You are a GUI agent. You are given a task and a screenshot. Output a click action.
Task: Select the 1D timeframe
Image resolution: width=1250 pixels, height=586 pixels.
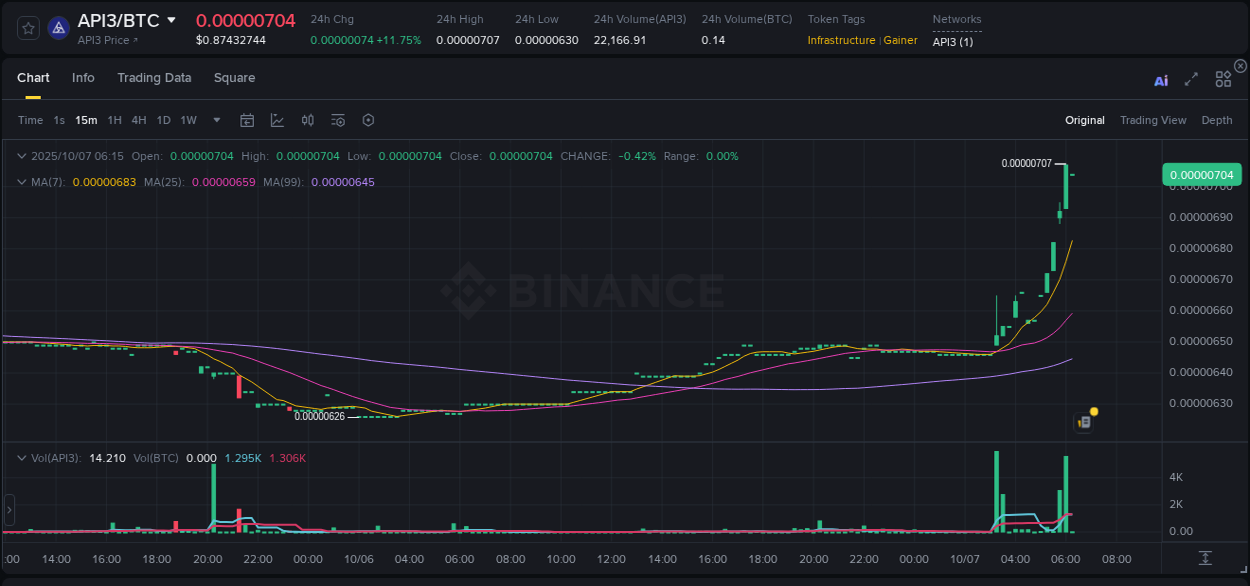(163, 120)
